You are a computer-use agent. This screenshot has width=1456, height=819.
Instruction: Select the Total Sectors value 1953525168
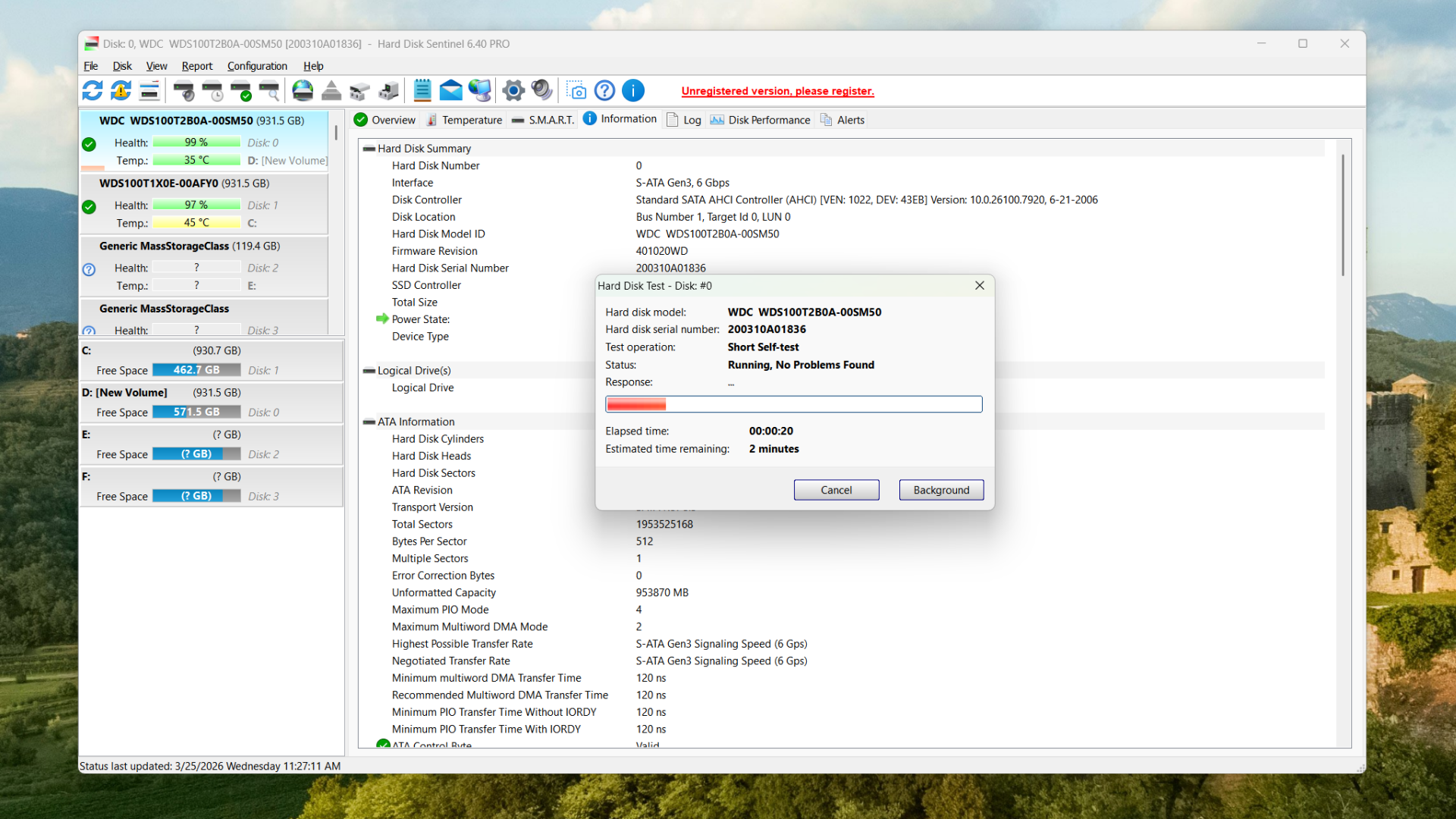click(x=664, y=524)
